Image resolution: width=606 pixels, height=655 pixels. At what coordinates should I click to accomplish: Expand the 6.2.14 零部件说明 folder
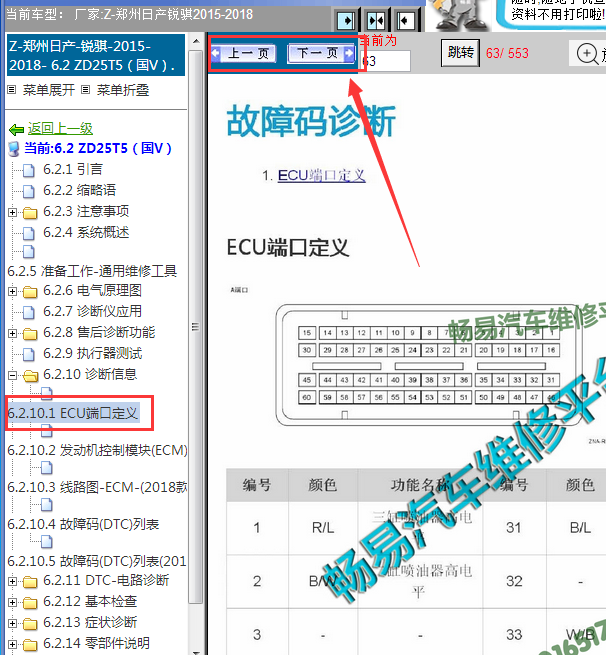pos(13,645)
